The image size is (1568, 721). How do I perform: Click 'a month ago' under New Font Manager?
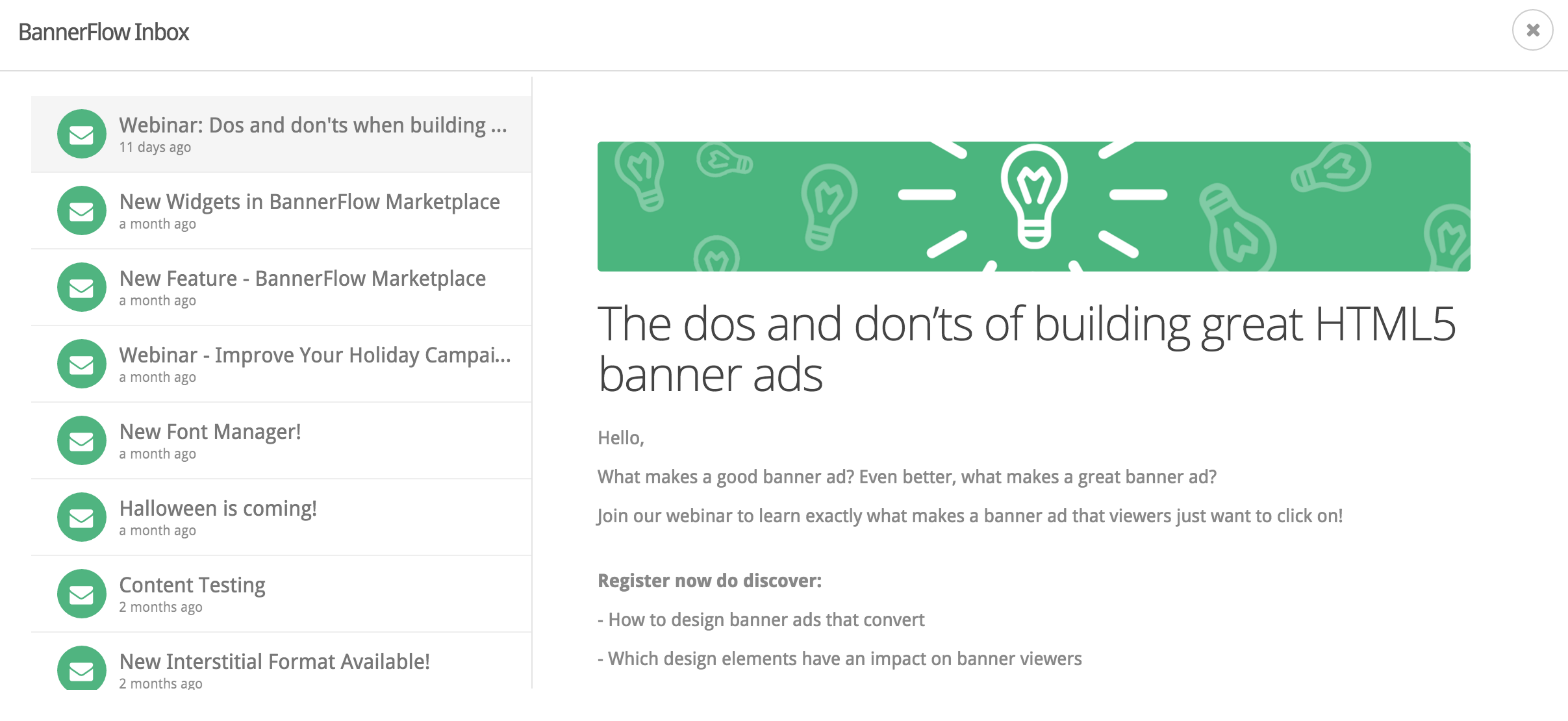point(158,454)
